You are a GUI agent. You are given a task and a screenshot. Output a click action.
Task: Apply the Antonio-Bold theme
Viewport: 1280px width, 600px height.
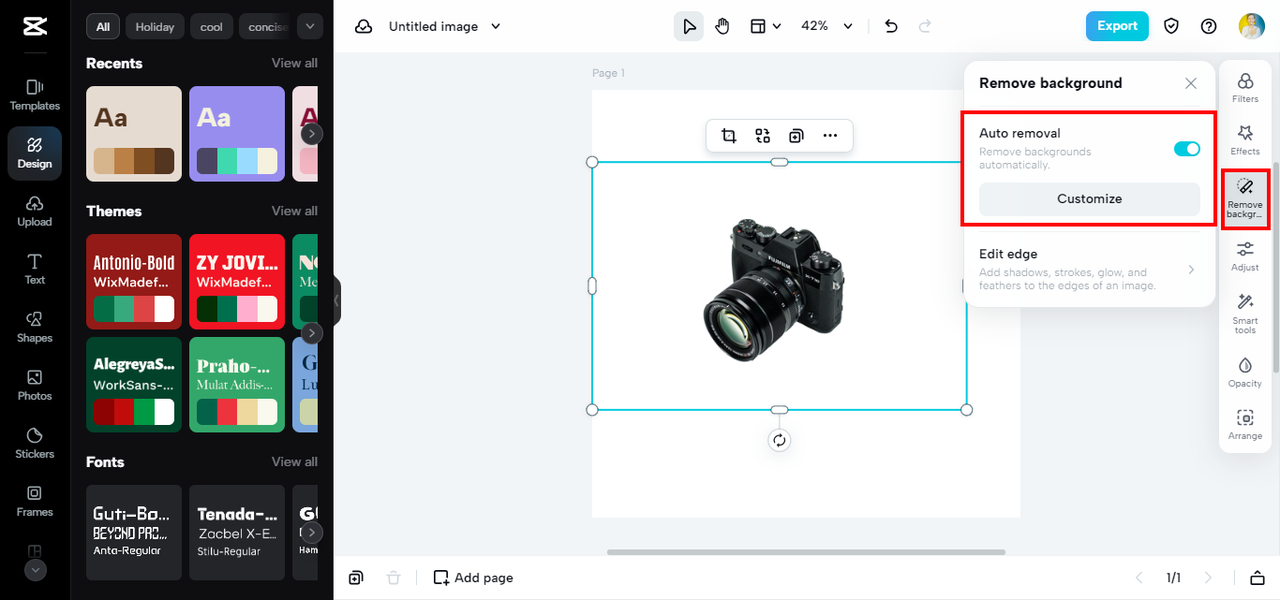[x=134, y=282]
